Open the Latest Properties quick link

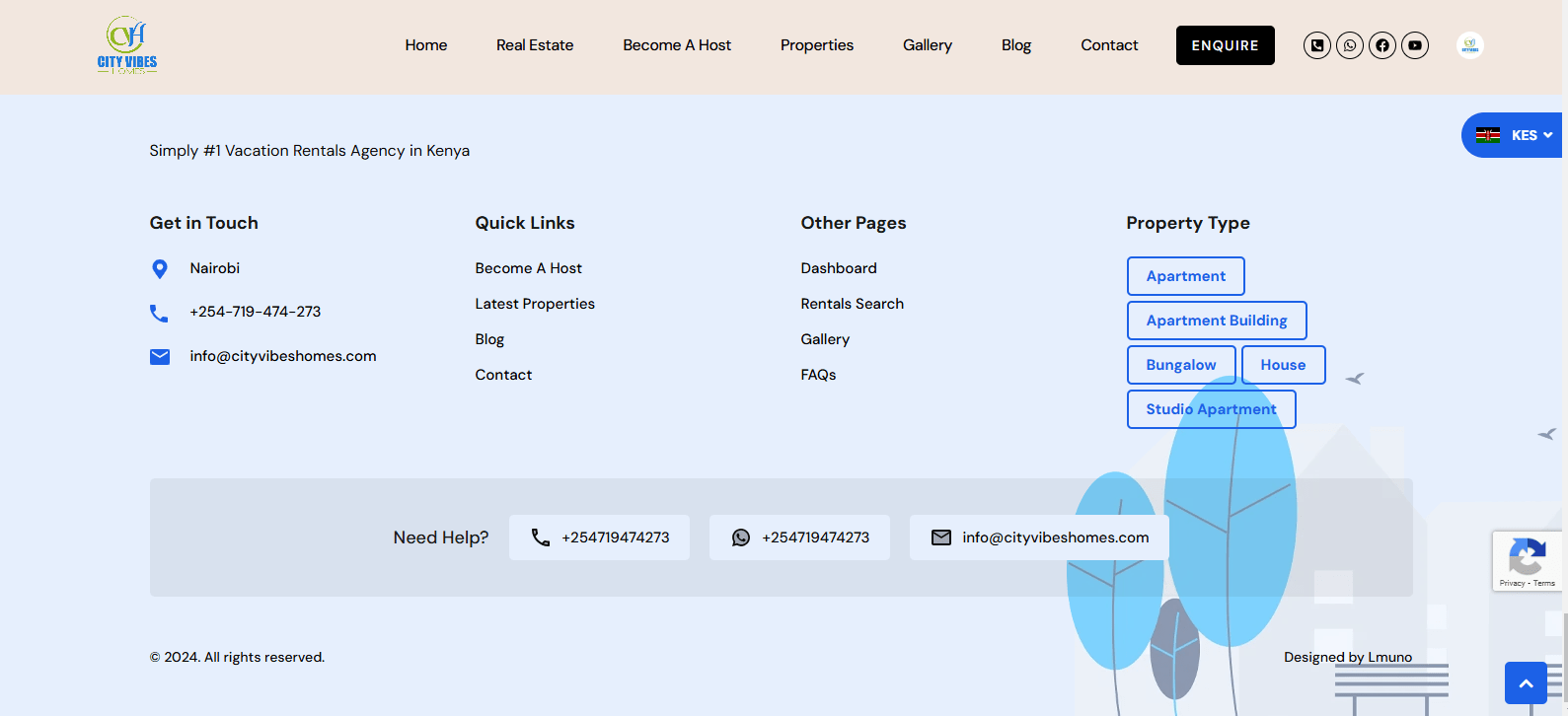[x=534, y=304]
